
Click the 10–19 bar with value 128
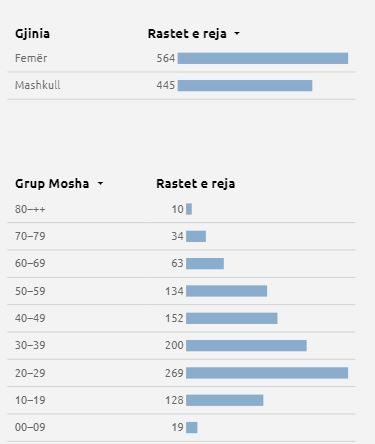pyautogui.click(x=225, y=400)
